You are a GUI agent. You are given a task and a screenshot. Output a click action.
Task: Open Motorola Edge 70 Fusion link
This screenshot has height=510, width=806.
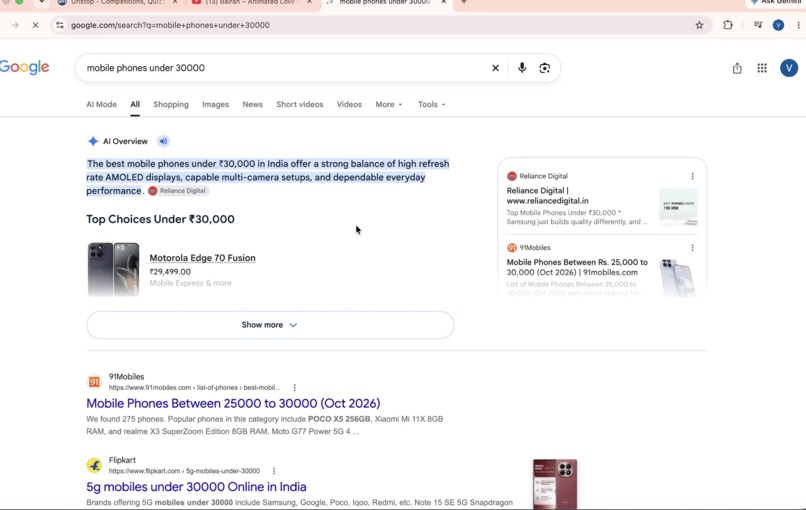click(x=202, y=258)
